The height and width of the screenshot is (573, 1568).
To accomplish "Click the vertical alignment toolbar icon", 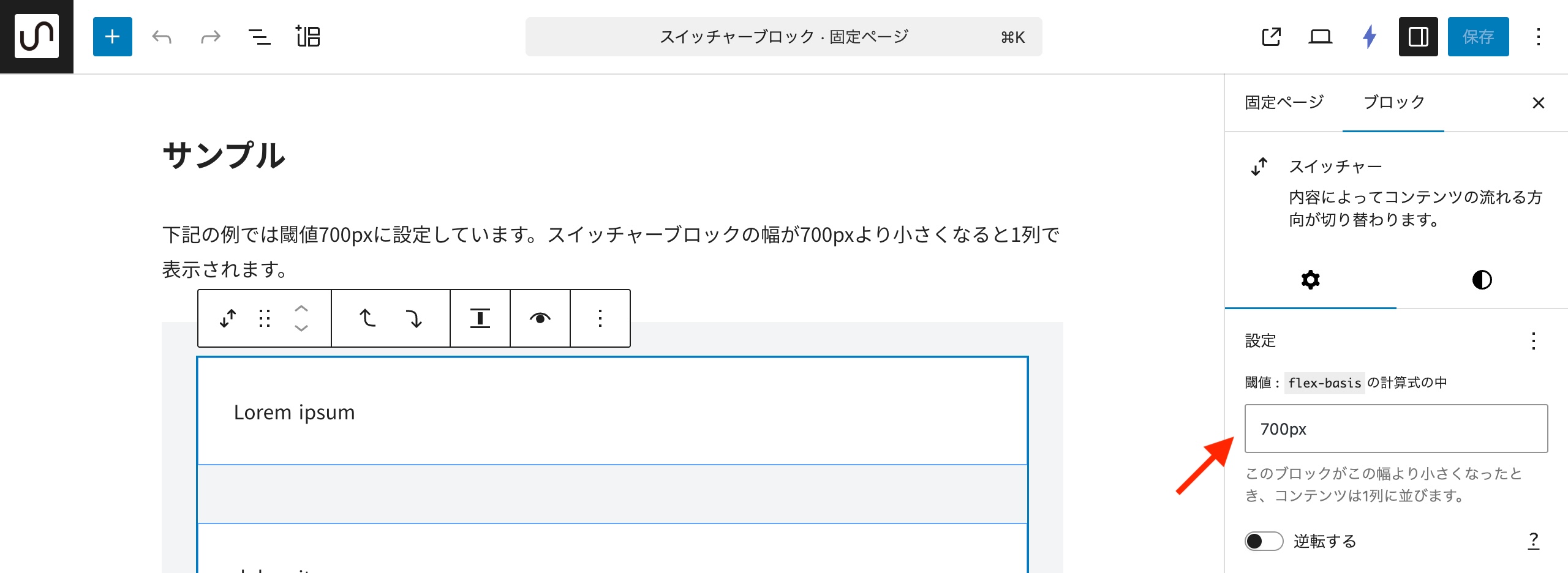I will coord(480,318).
